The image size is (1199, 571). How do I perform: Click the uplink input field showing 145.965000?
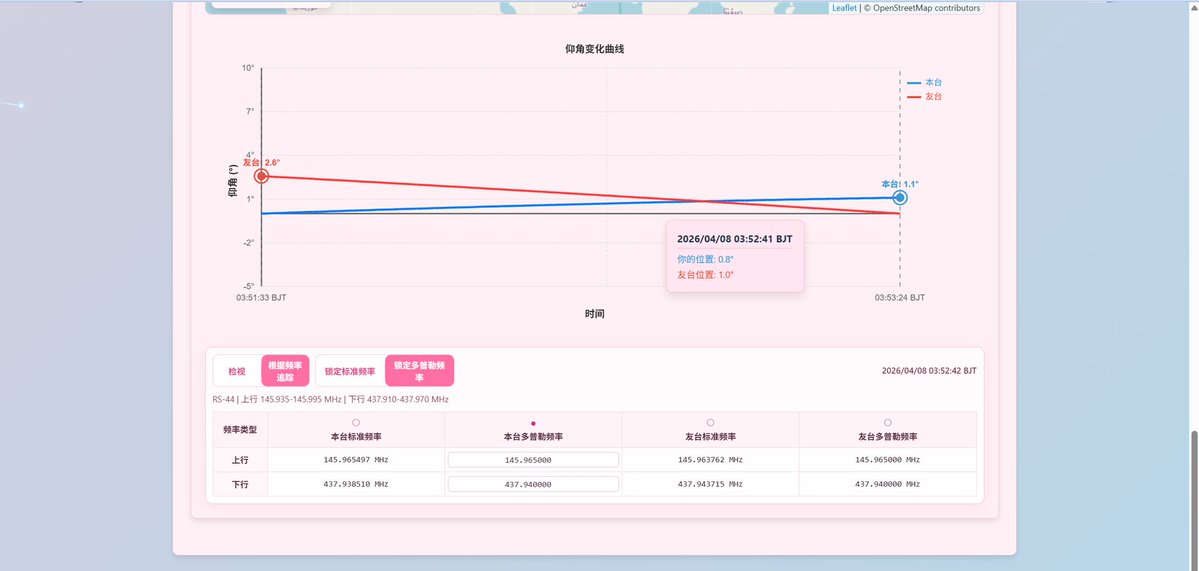[533, 460]
